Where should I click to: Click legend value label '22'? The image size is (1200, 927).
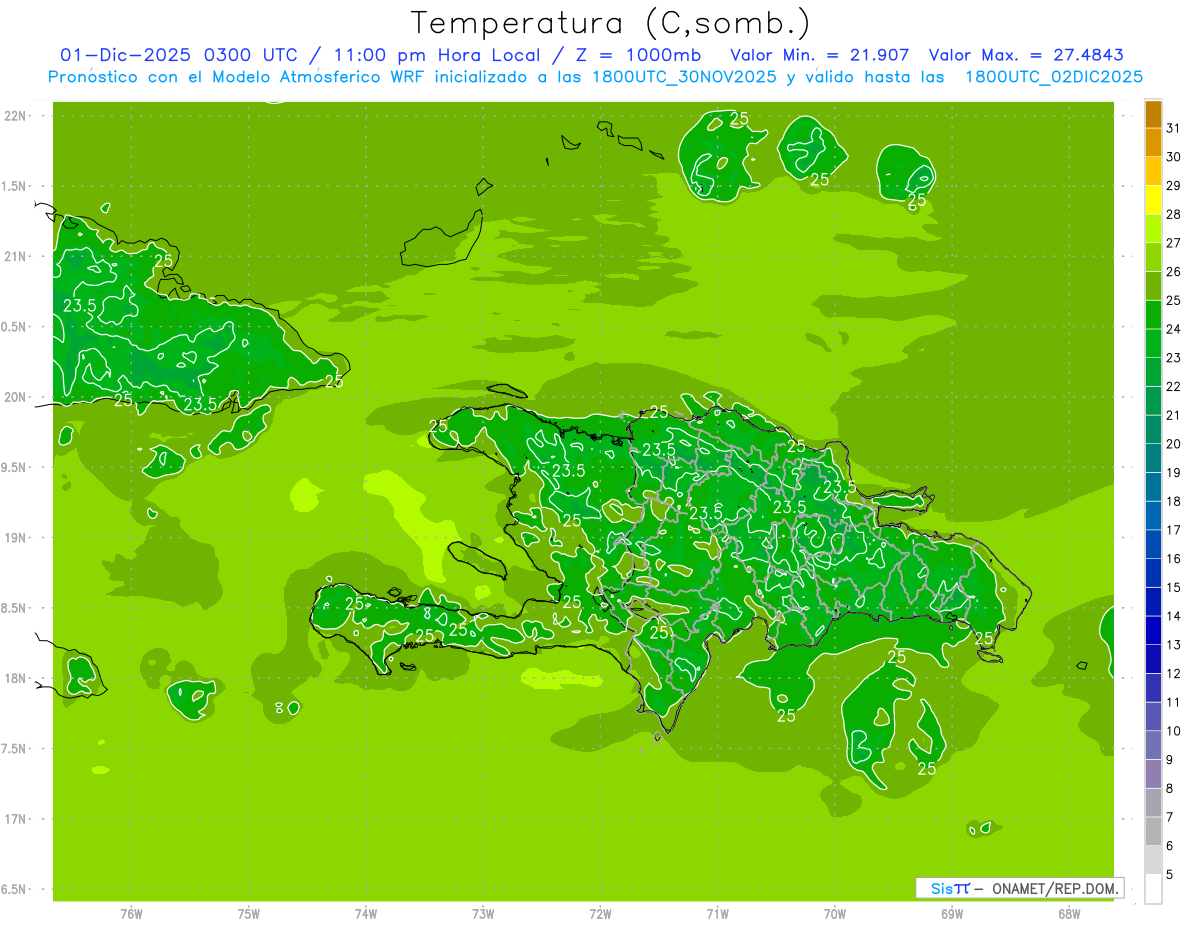[x=1174, y=386]
